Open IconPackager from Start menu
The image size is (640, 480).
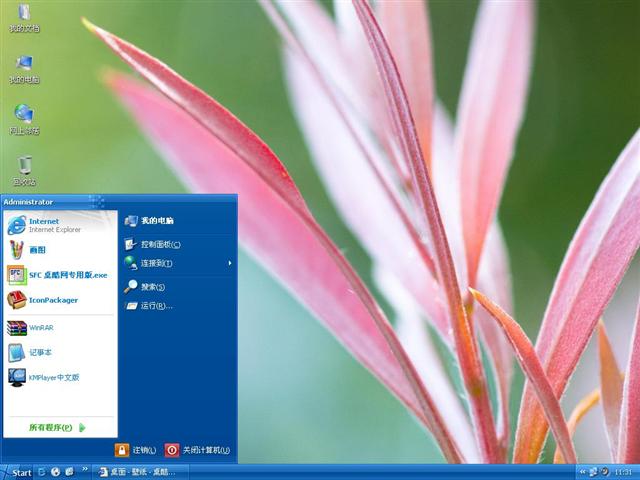60,300
